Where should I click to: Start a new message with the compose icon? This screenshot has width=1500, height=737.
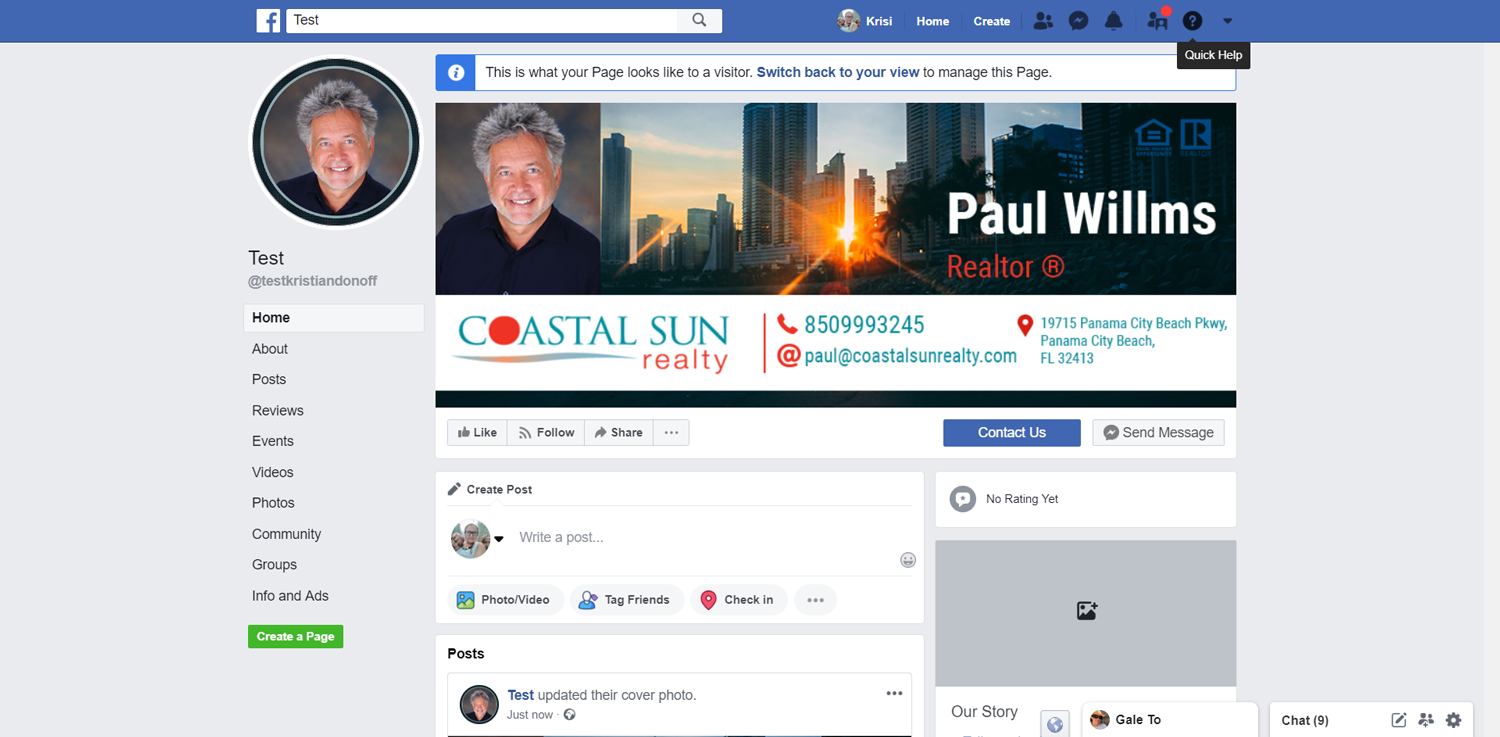pyautogui.click(x=1399, y=720)
